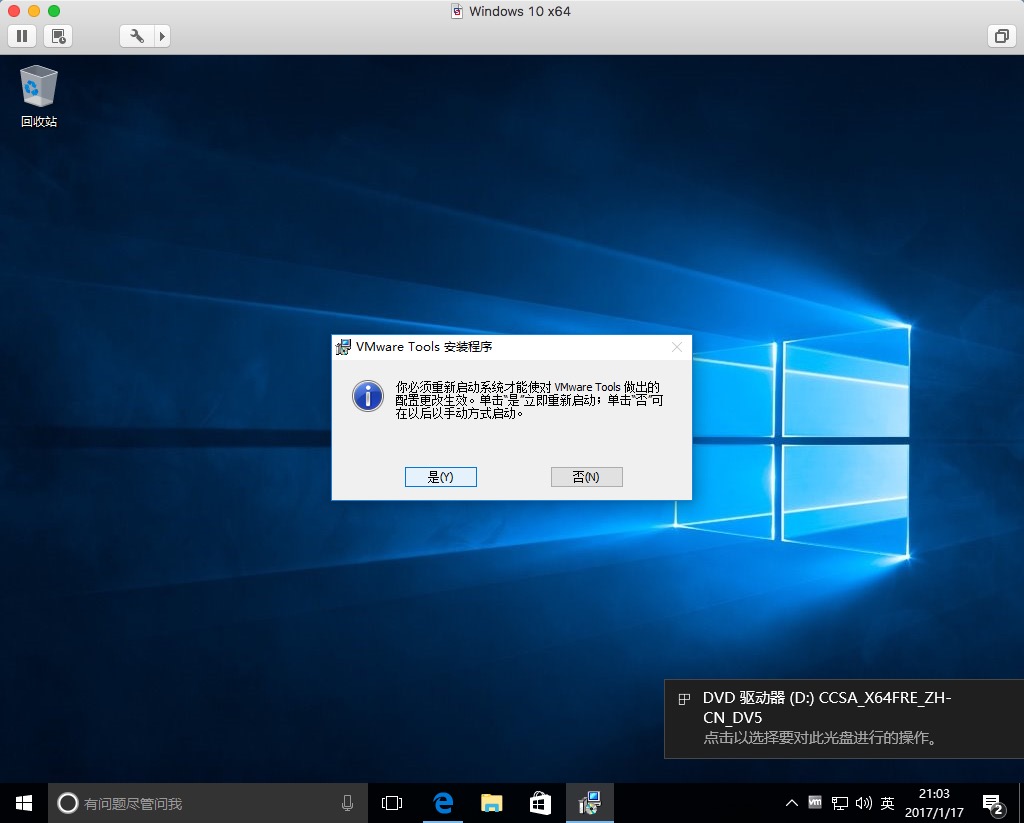Image resolution: width=1024 pixels, height=823 pixels.
Task: Open the network tray icon
Action: point(839,803)
